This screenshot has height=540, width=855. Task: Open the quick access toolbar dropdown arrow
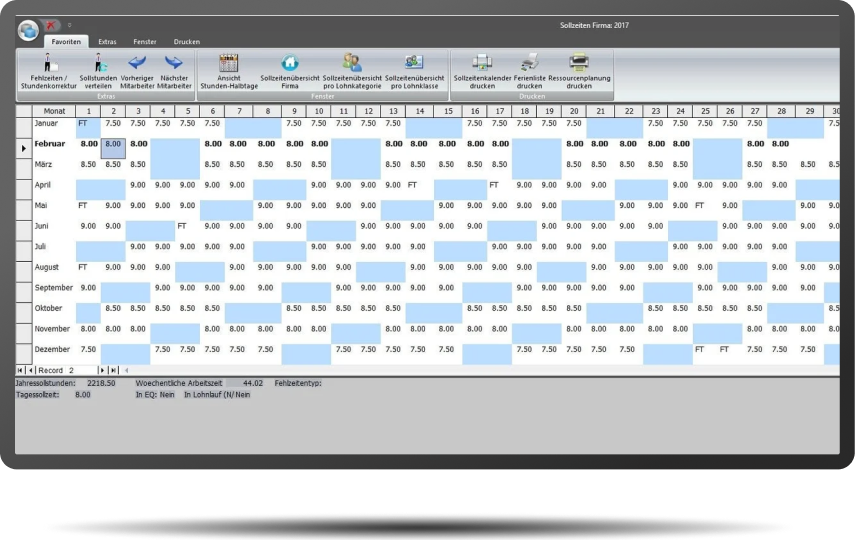69,25
